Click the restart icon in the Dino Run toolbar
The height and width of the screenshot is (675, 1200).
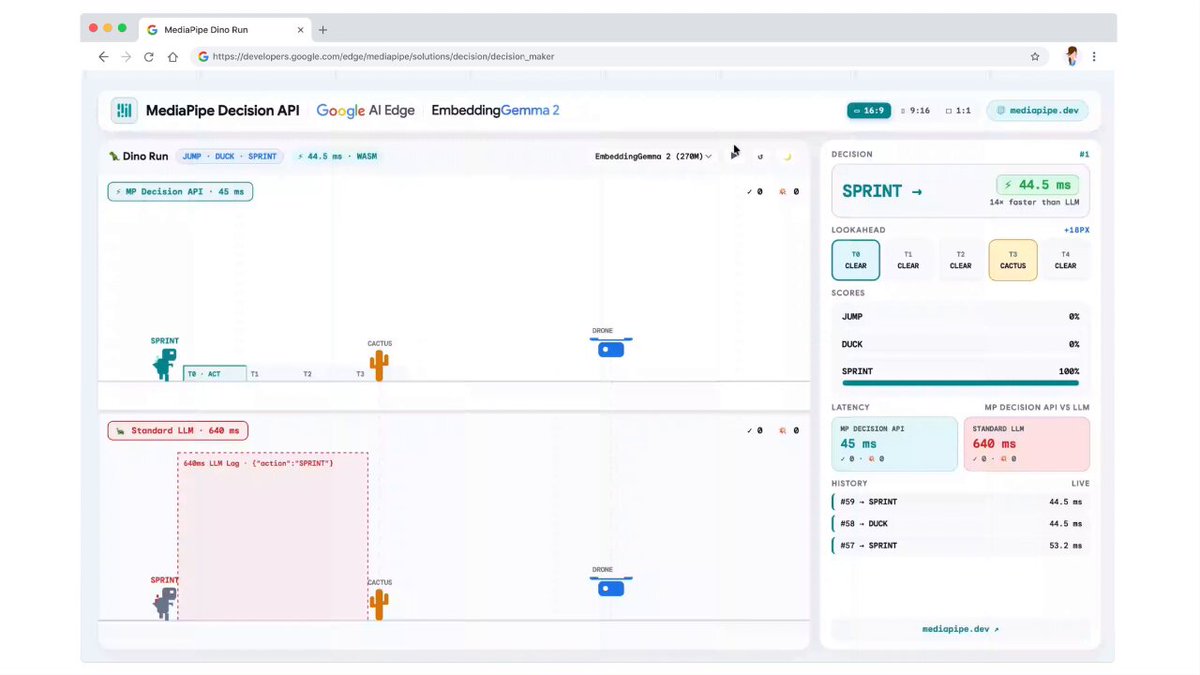[760, 156]
